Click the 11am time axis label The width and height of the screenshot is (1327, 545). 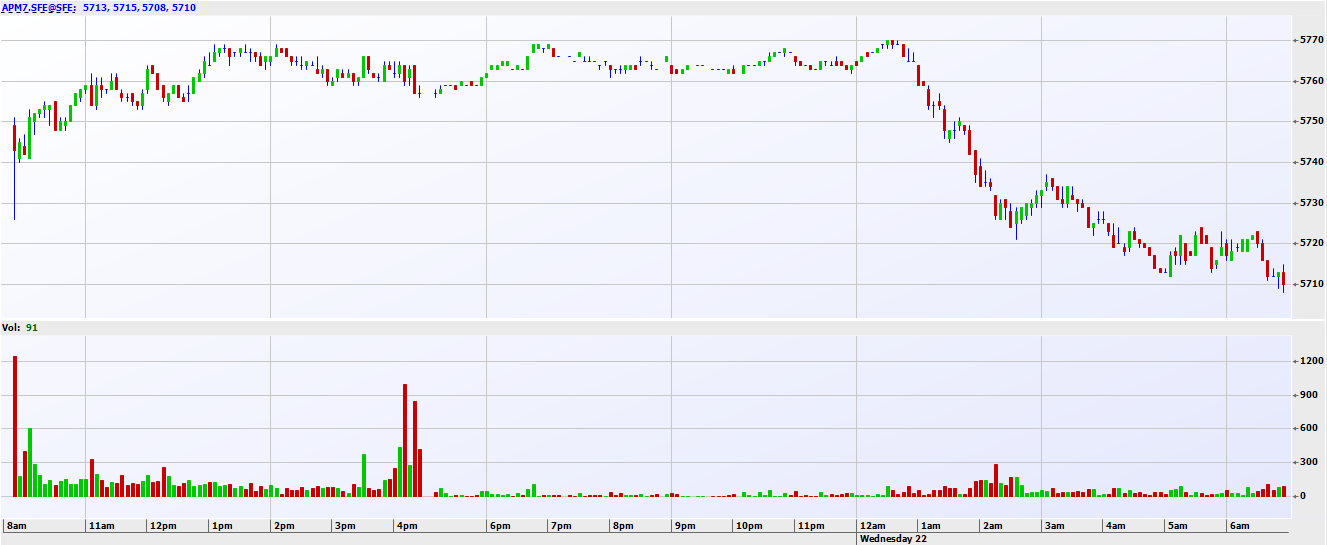click(101, 526)
